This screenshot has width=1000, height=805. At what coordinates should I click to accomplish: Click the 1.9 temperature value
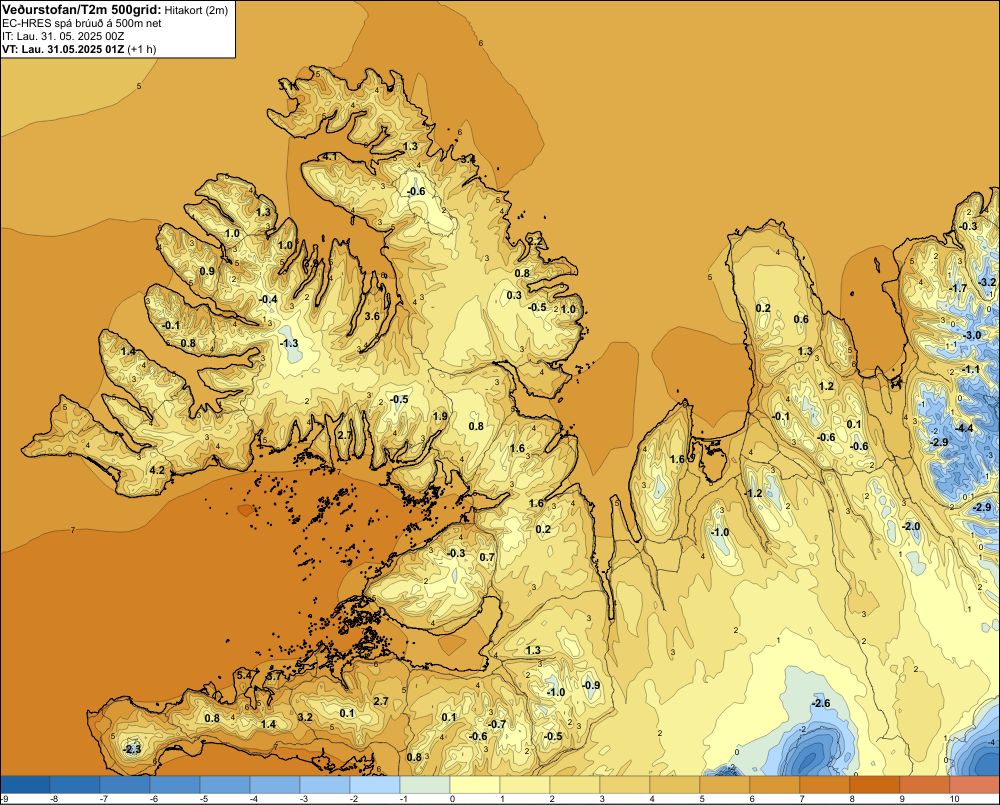tap(440, 416)
